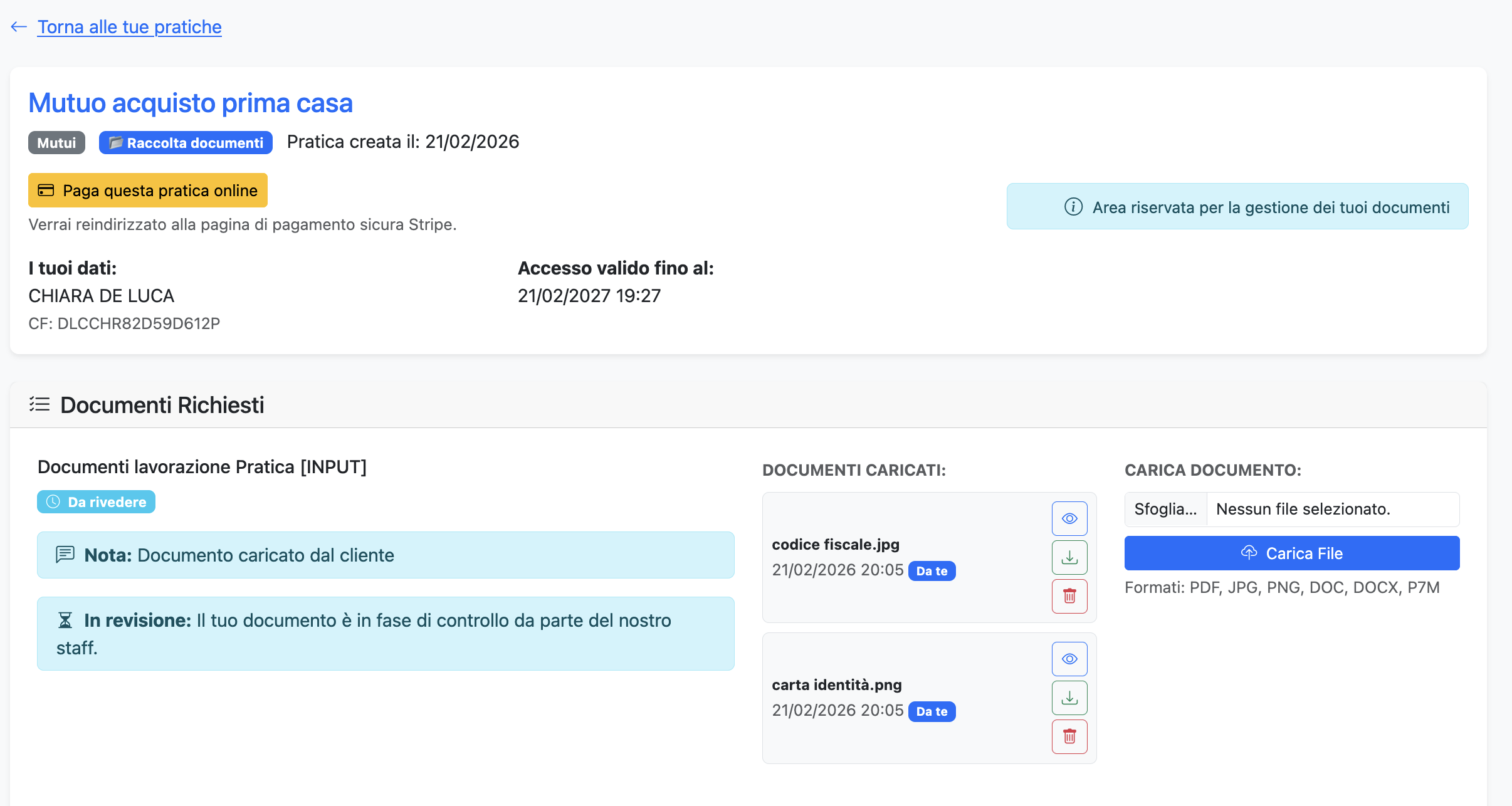1512x806 pixels.
Task: Delete codice fiscale.jpg using the trash icon
Action: click(x=1069, y=596)
